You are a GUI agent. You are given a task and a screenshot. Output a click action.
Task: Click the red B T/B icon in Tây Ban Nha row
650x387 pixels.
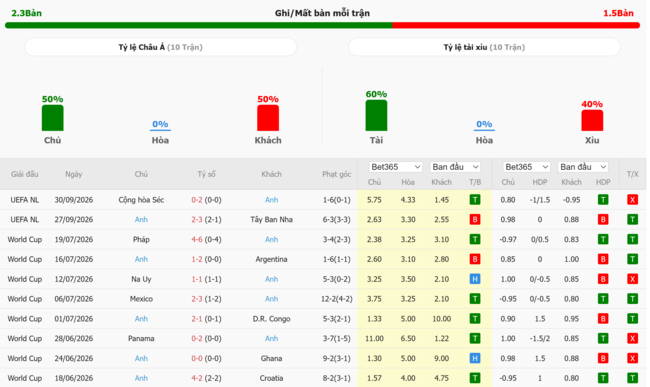(x=475, y=220)
